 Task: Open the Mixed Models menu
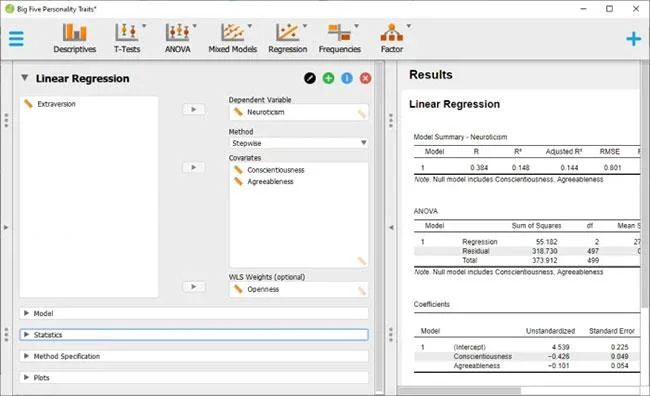coord(233,38)
